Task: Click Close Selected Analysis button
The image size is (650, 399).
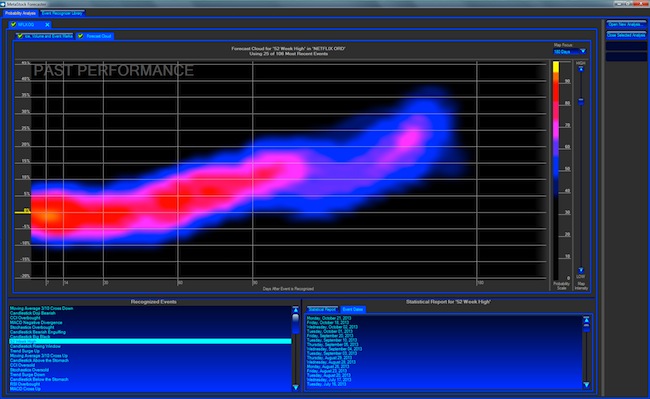Action: [x=626, y=35]
